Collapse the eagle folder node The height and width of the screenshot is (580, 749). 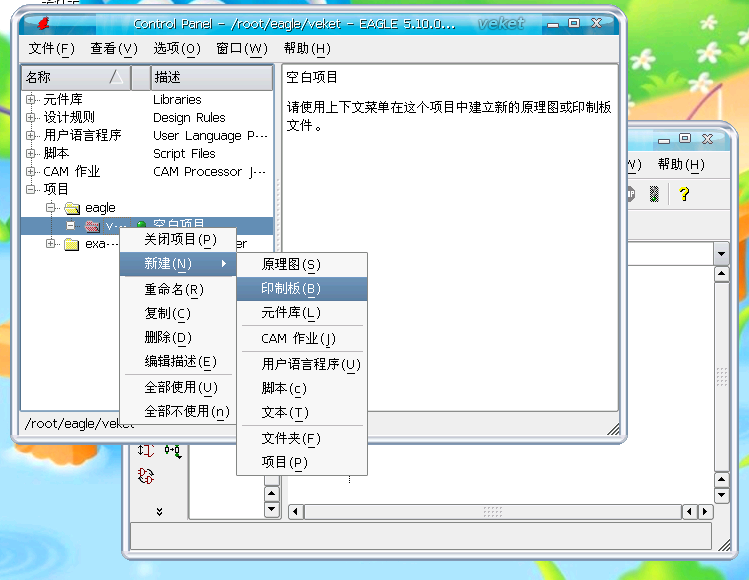coord(51,208)
